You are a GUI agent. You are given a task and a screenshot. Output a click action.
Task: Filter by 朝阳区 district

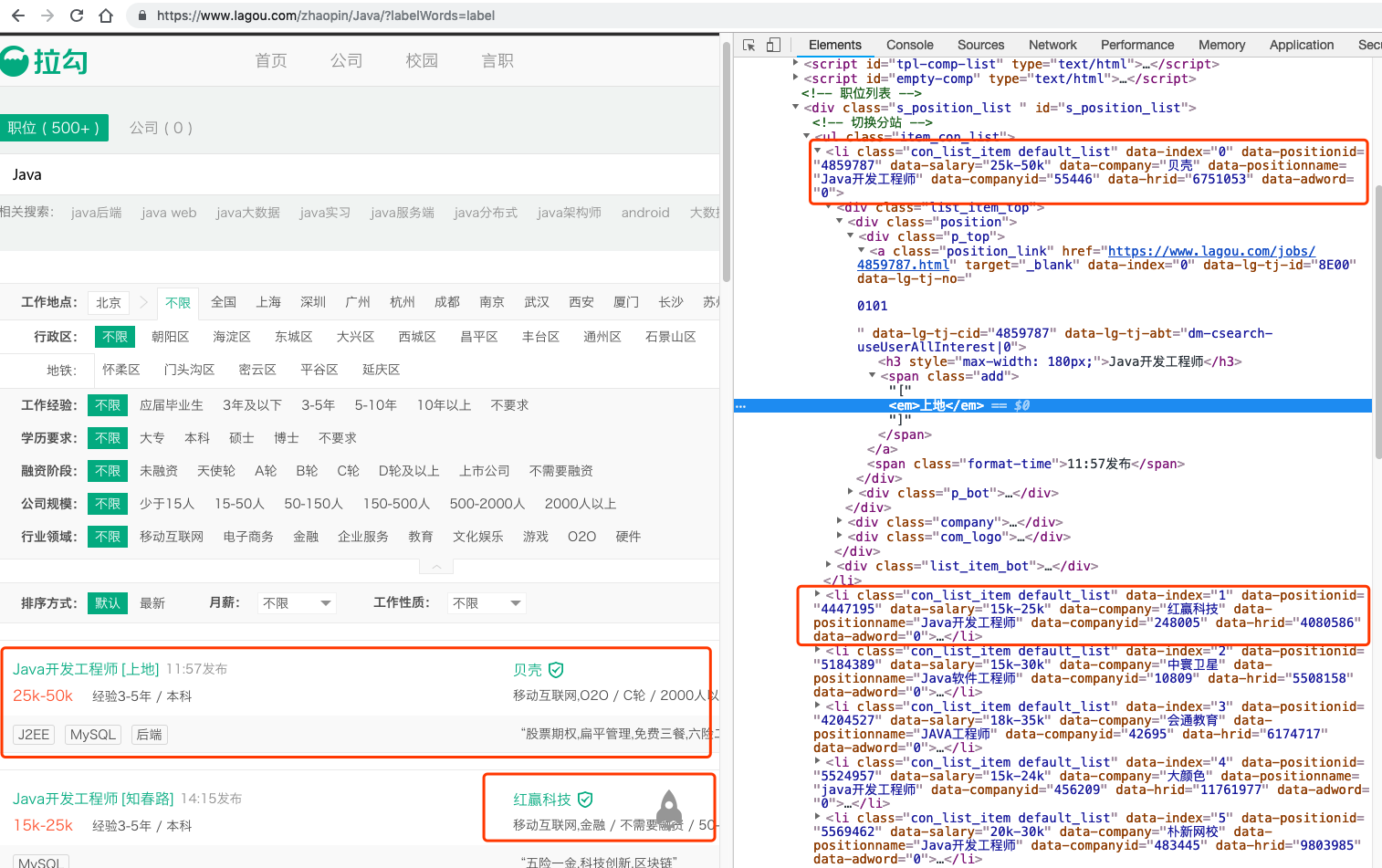click(171, 337)
